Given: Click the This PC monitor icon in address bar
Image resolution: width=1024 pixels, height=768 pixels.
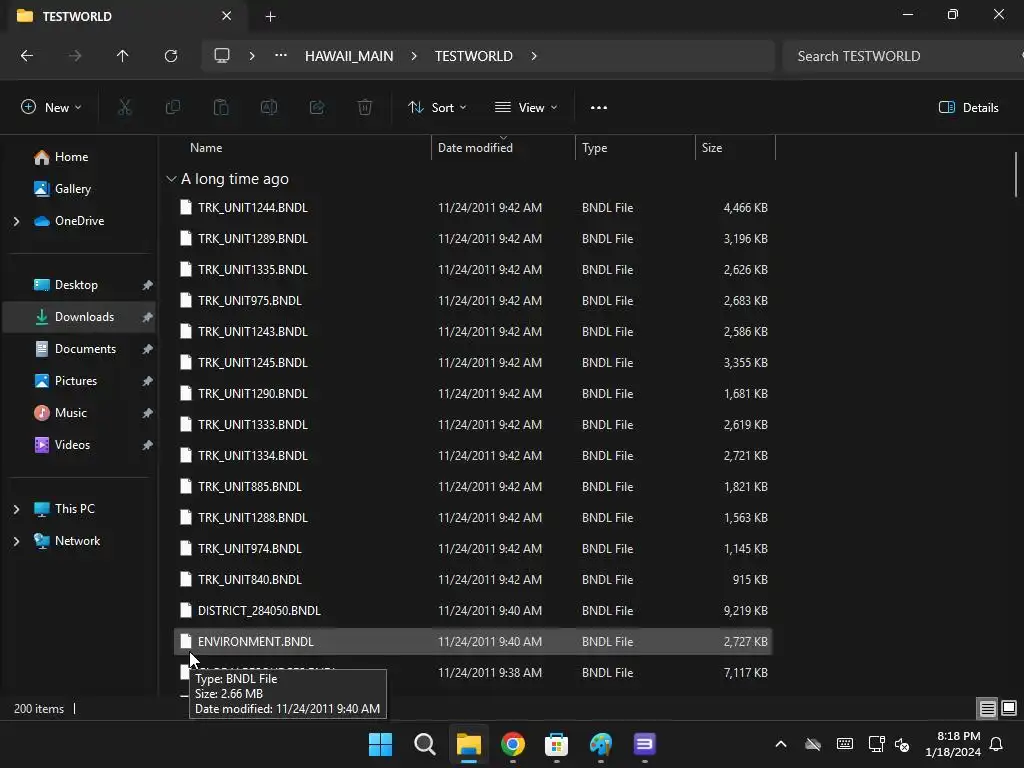Looking at the screenshot, I should [222, 56].
